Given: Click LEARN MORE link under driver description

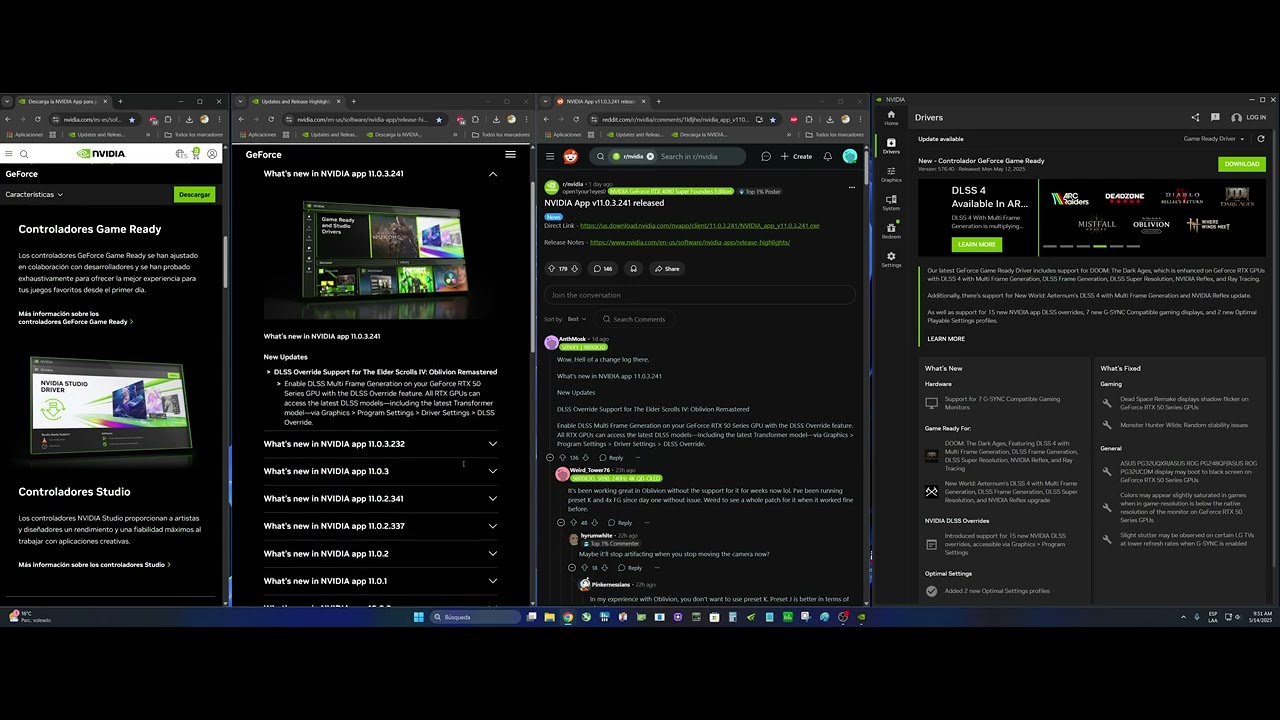Looking at the screenshot, I should tap(946, 339).
